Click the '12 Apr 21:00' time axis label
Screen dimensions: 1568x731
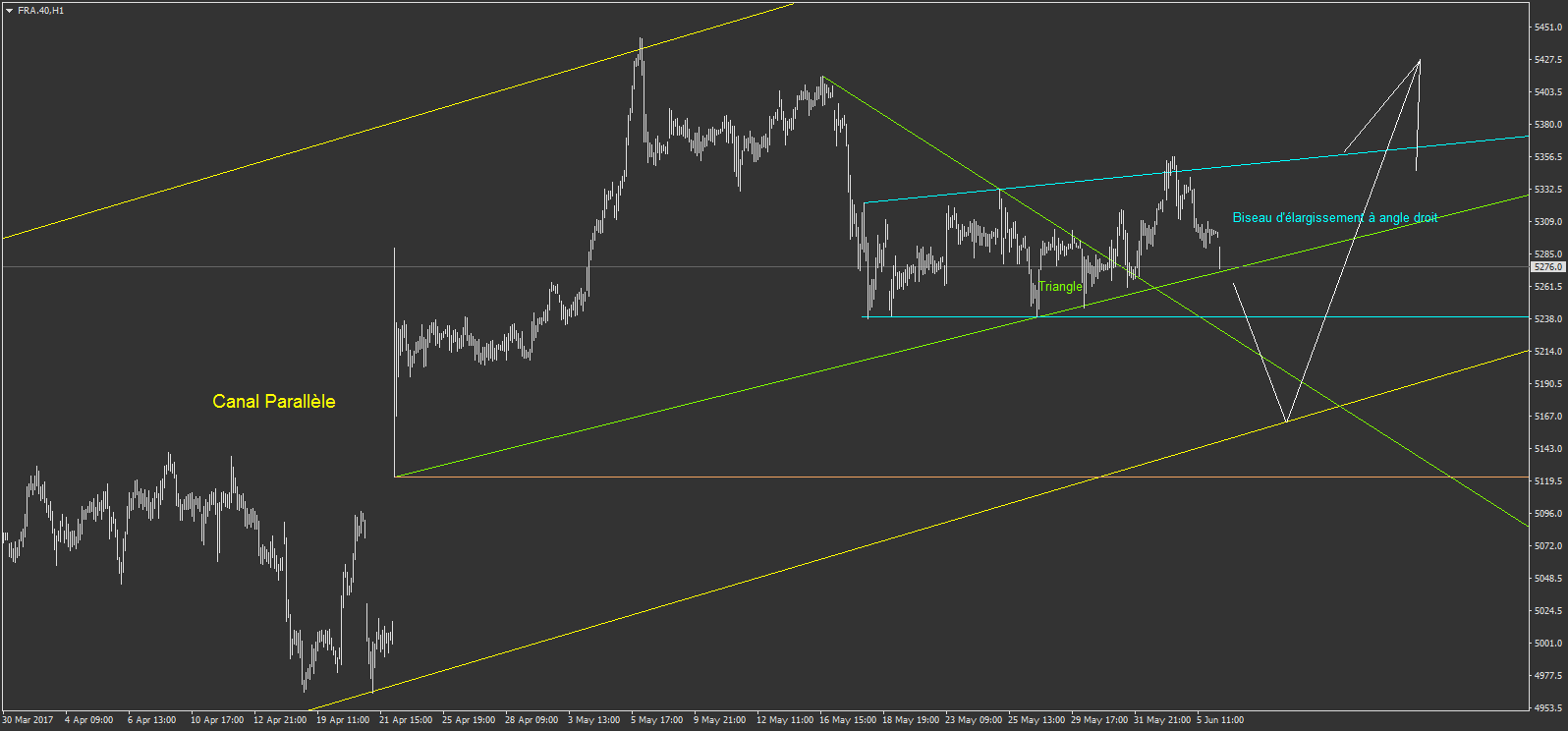click(x=280, y=720)
